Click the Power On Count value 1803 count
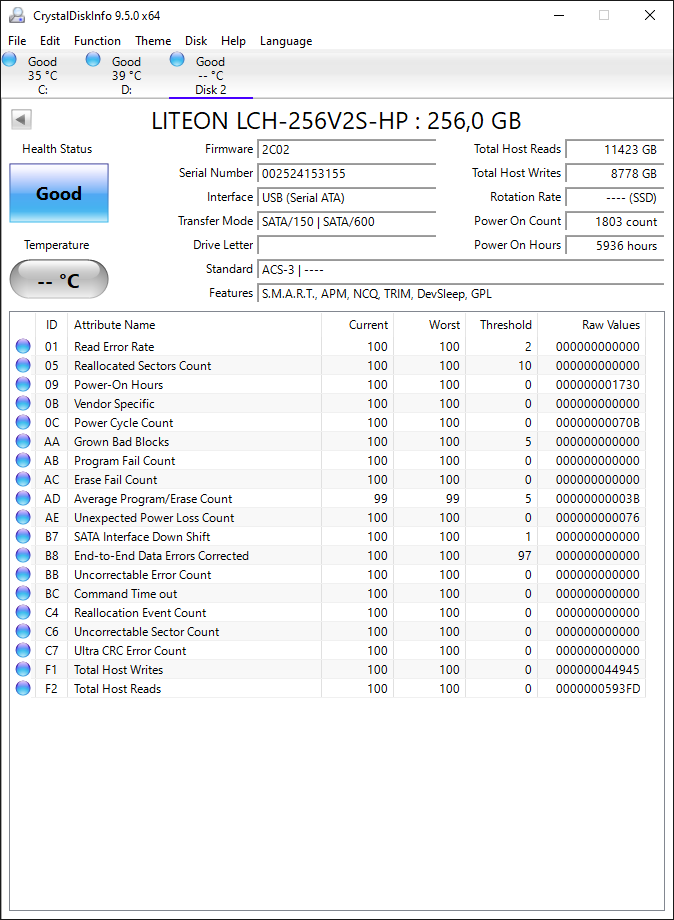Viewport: 674px width, 920px height. pos(615,222)
